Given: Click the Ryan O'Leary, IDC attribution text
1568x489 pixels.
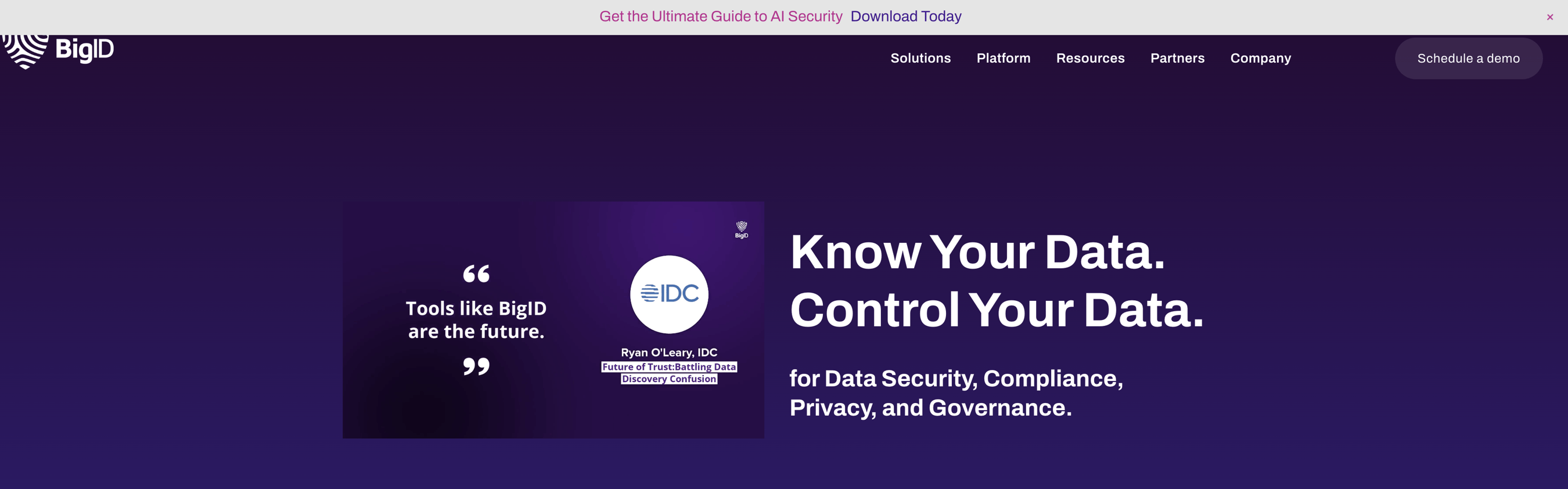Looking at the screenshot, I should click(669, 352).
